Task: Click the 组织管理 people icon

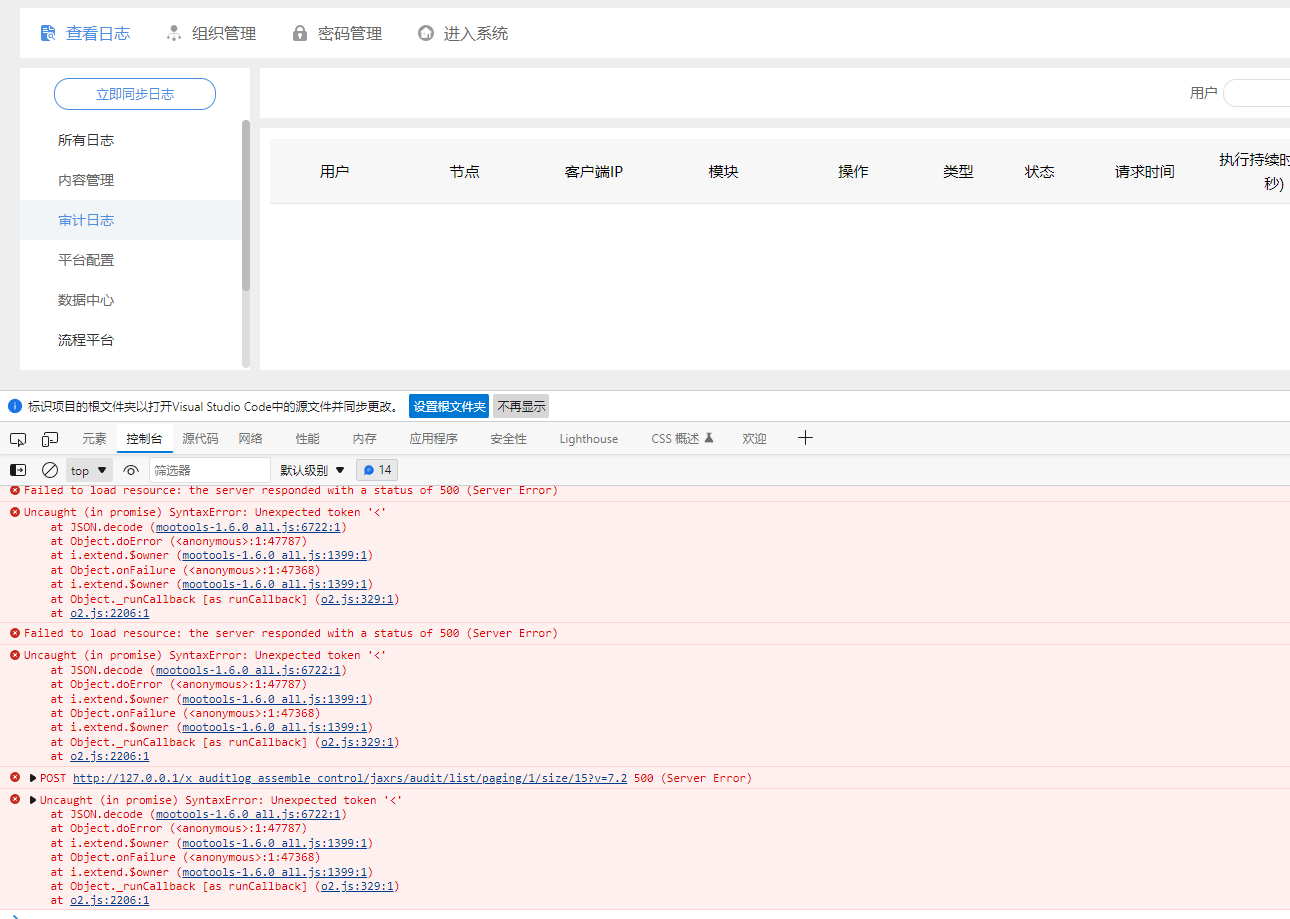Action: 172,32
